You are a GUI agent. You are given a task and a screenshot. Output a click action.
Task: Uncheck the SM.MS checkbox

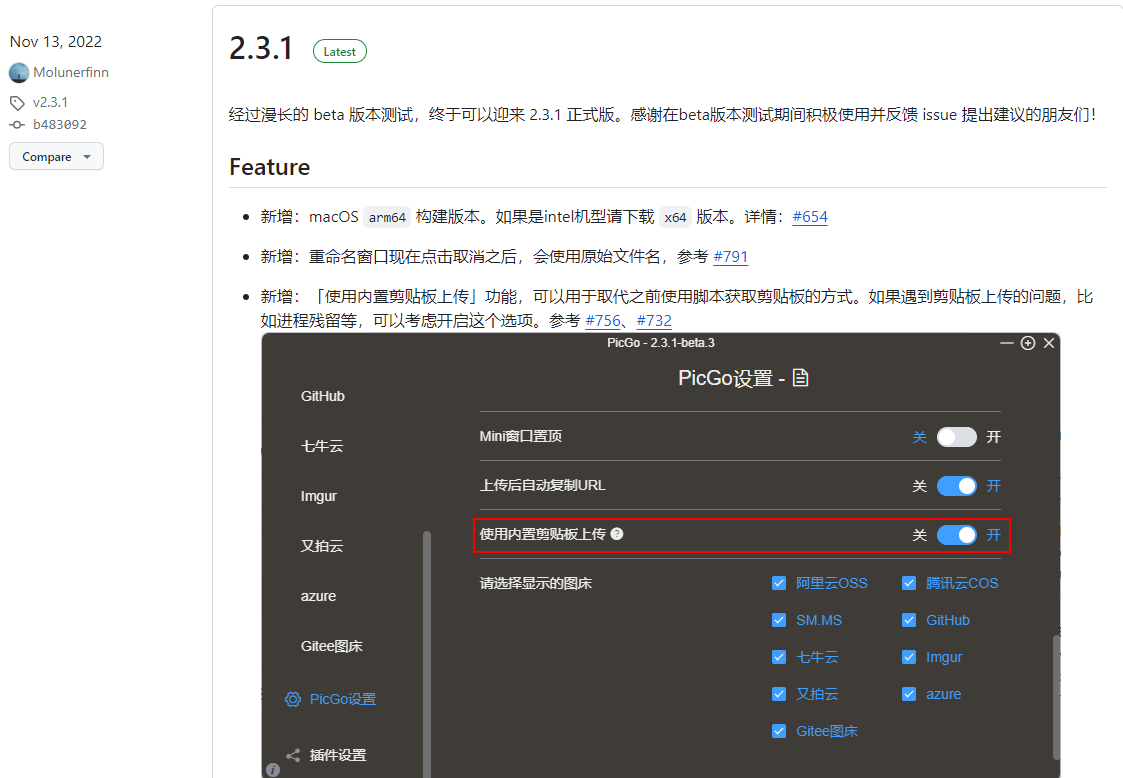coord(779,620)
